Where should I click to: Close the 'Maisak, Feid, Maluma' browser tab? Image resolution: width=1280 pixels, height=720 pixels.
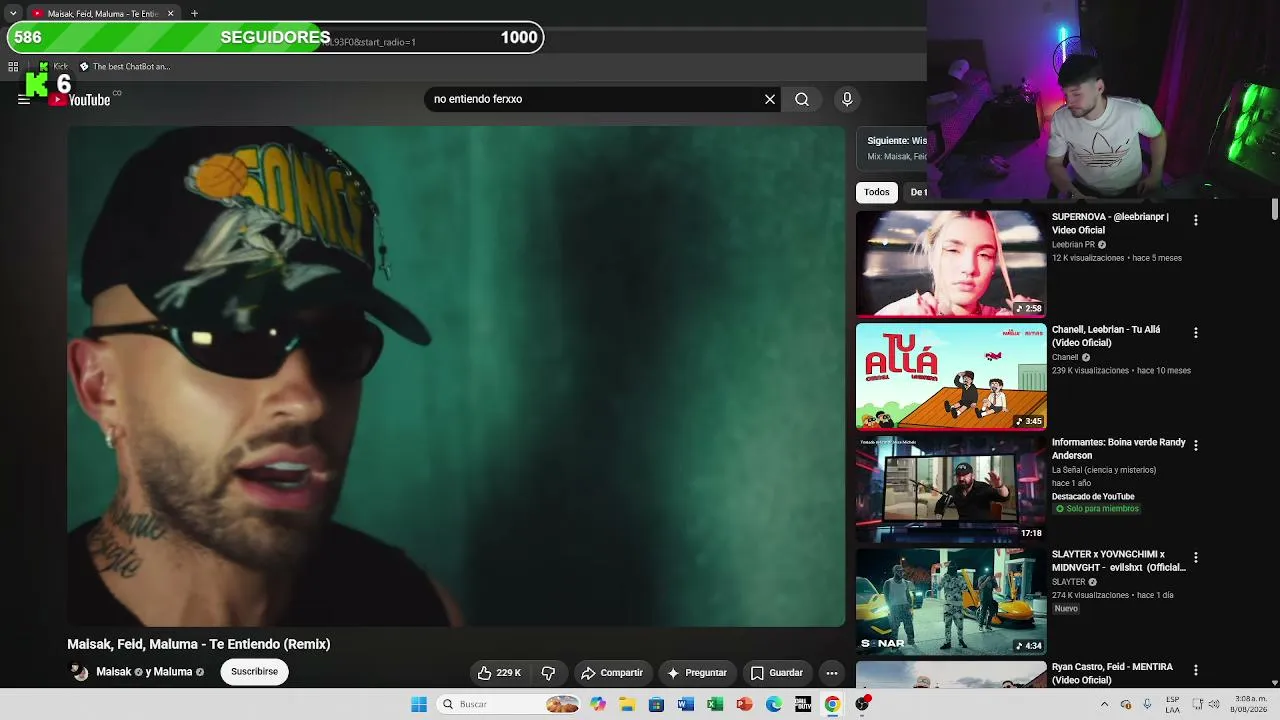(170, 14)
